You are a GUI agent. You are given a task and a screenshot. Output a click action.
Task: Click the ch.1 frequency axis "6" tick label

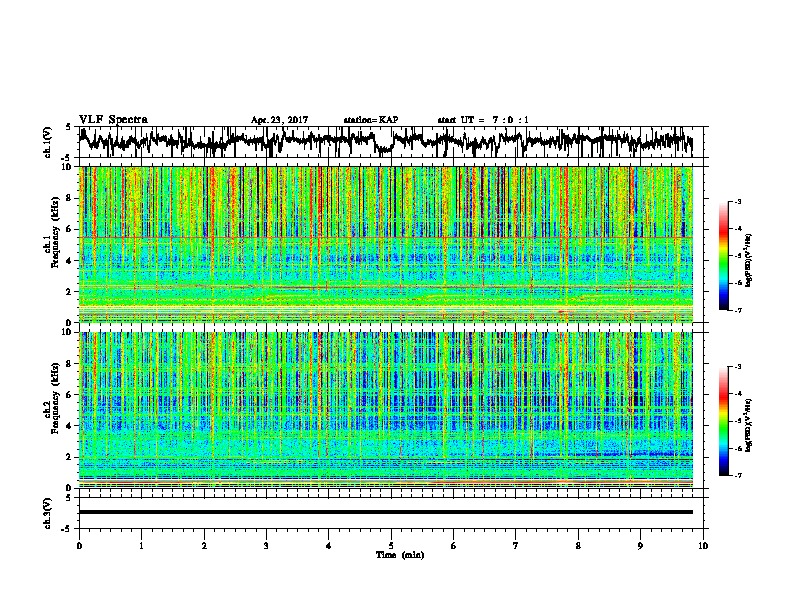click(x=70, y=229)
